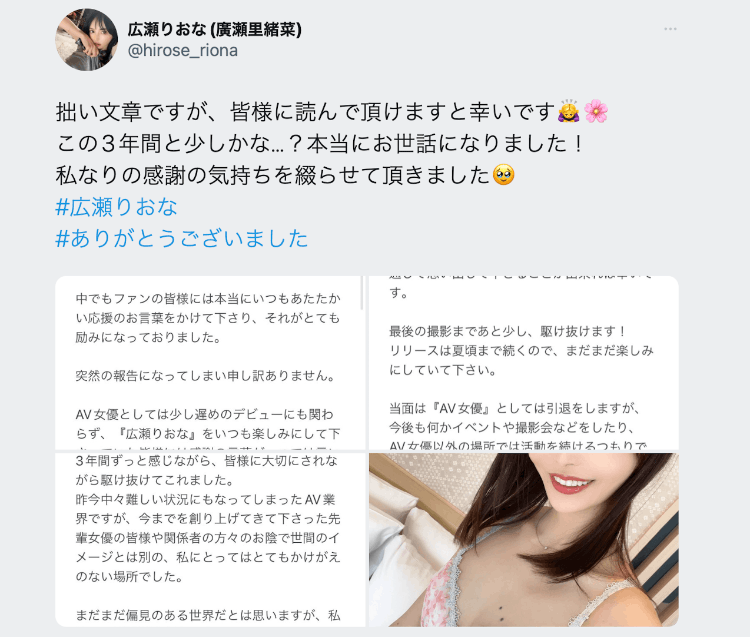This screenshot has height=637, width=750.
Task: Click the pink cherry blossom emoji
Action: coord(596,111)
